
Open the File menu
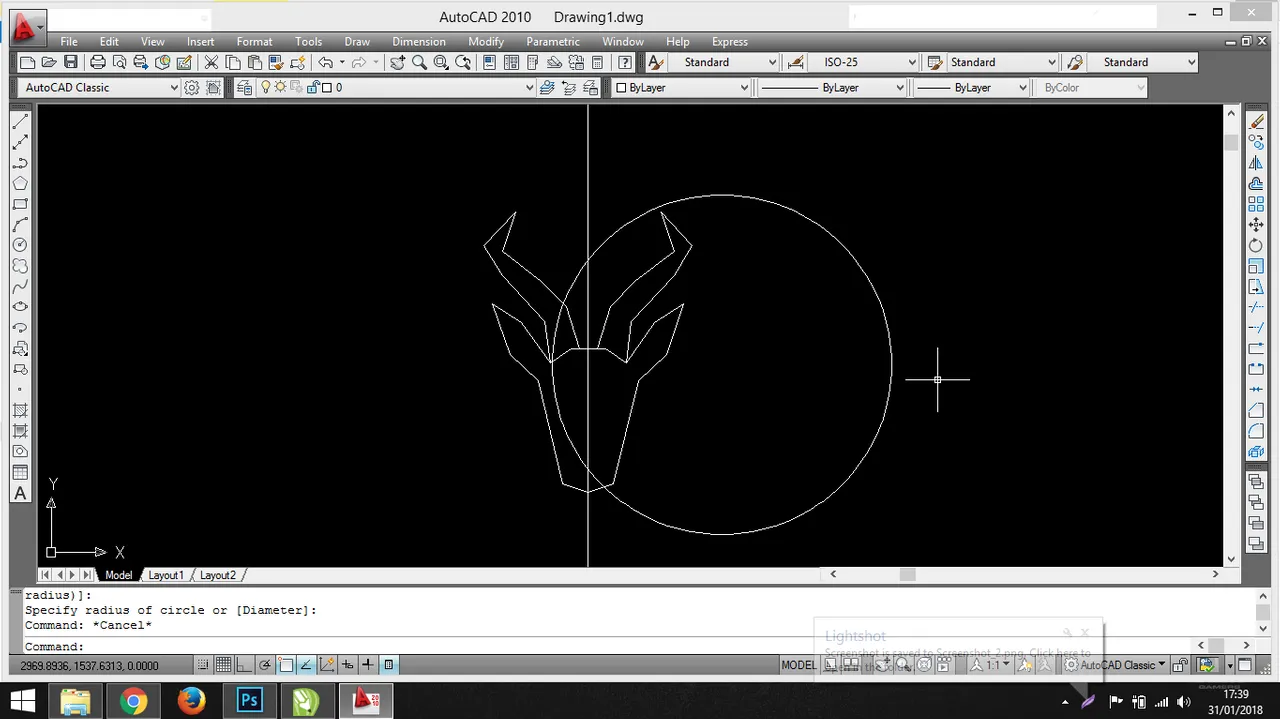(68, 41)
